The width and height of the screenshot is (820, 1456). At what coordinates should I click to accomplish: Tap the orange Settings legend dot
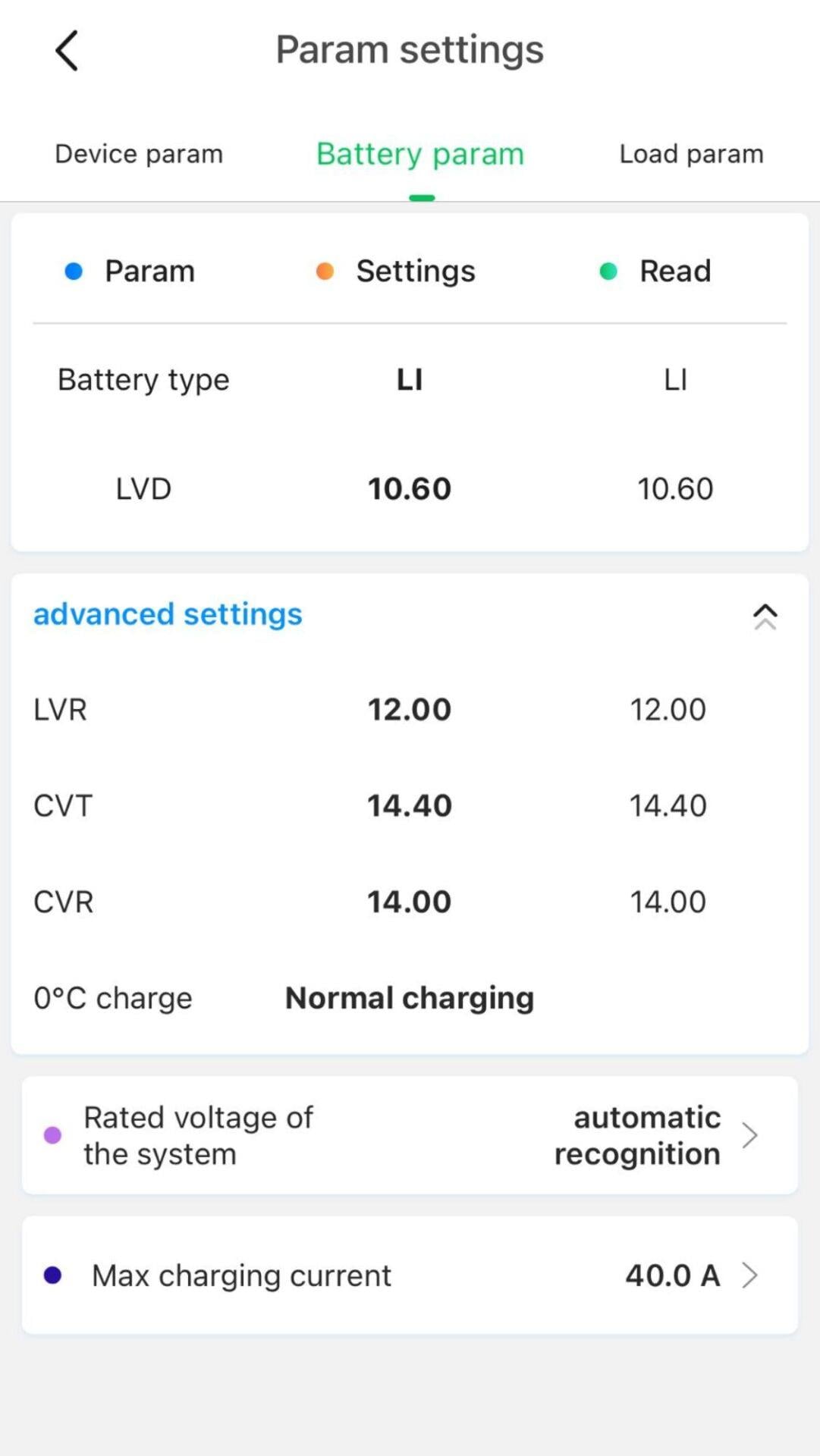click(x=325, y=271)
